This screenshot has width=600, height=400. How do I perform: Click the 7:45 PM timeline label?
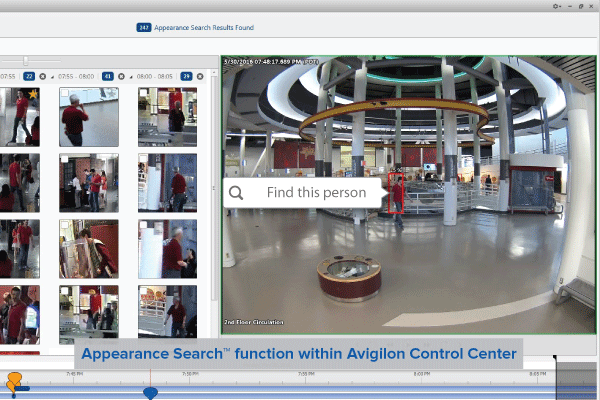[75, 374]
